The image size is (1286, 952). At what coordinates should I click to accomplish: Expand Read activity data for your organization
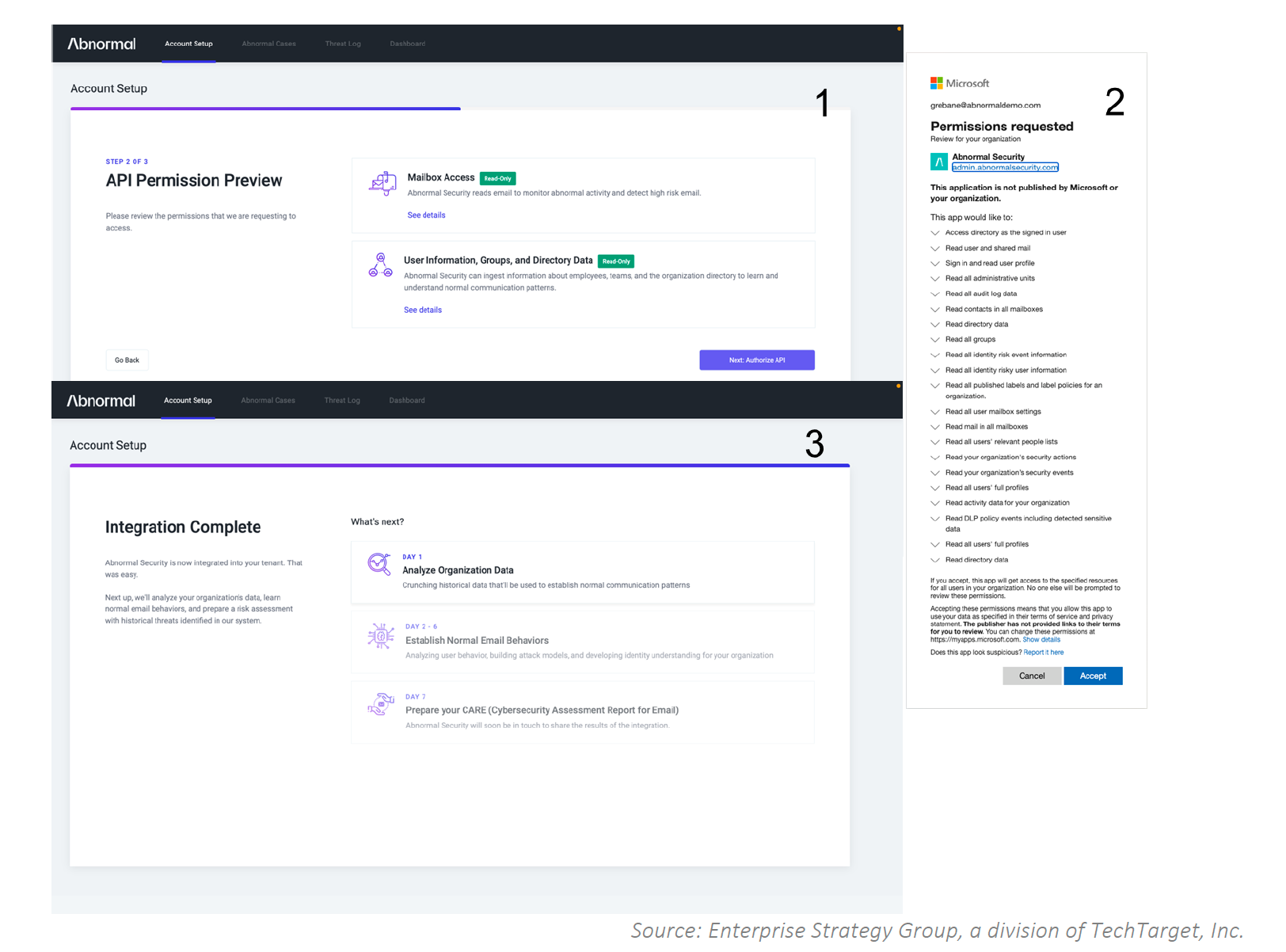point(935,504)
